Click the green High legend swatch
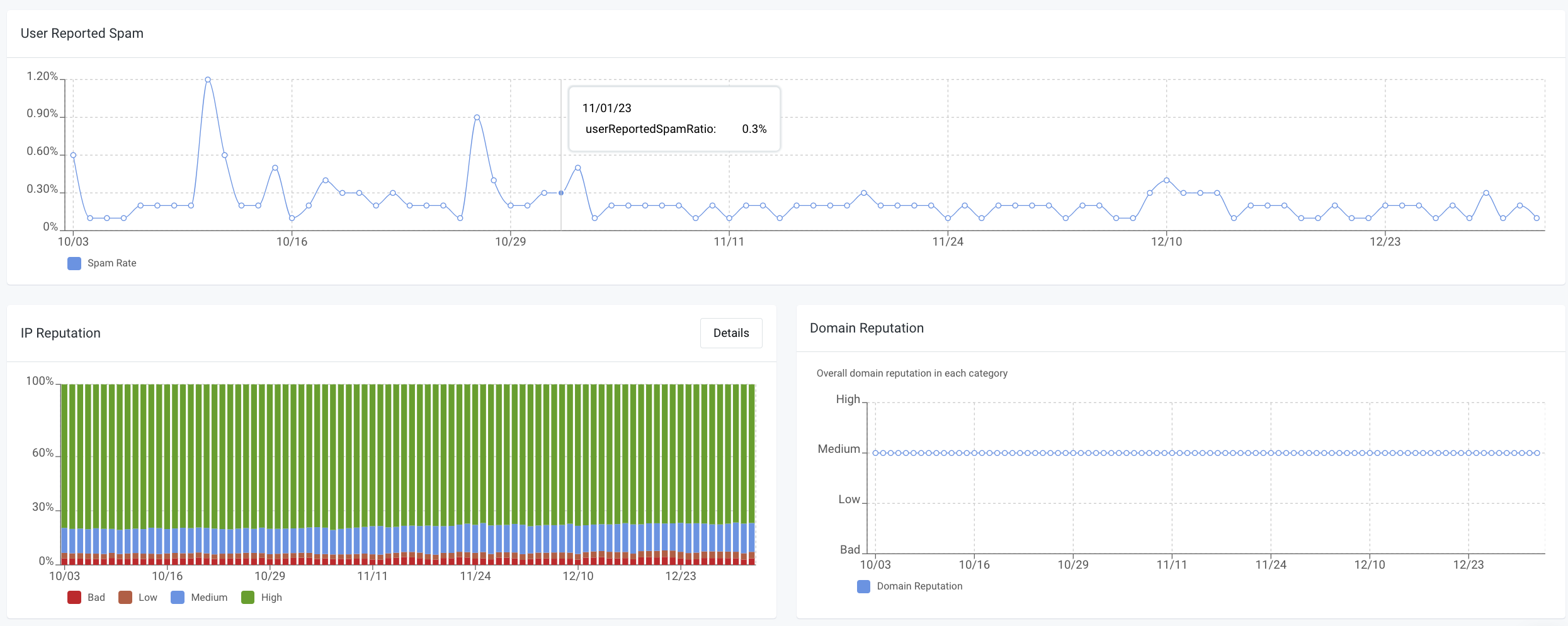The width and height of the screenshot is (1568, 626). point(248,597)
